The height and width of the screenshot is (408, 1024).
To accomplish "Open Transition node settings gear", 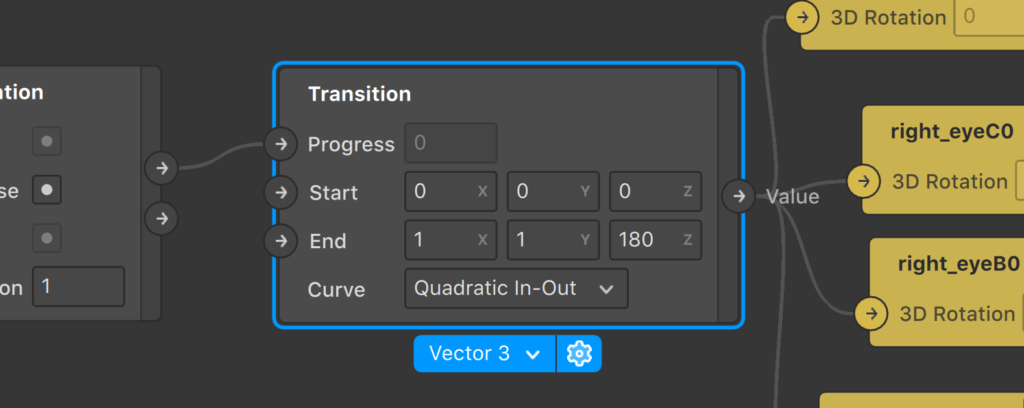I will tap(579, 353).
